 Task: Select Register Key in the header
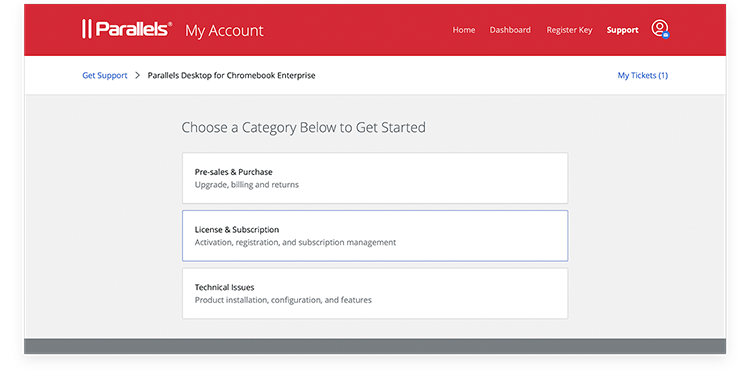(569, 30)
